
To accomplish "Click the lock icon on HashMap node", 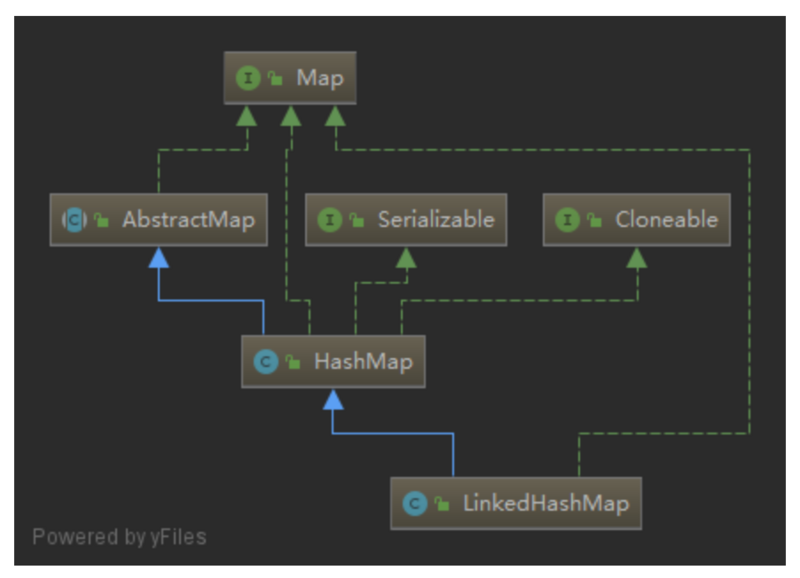I will (x=292, y=362).
